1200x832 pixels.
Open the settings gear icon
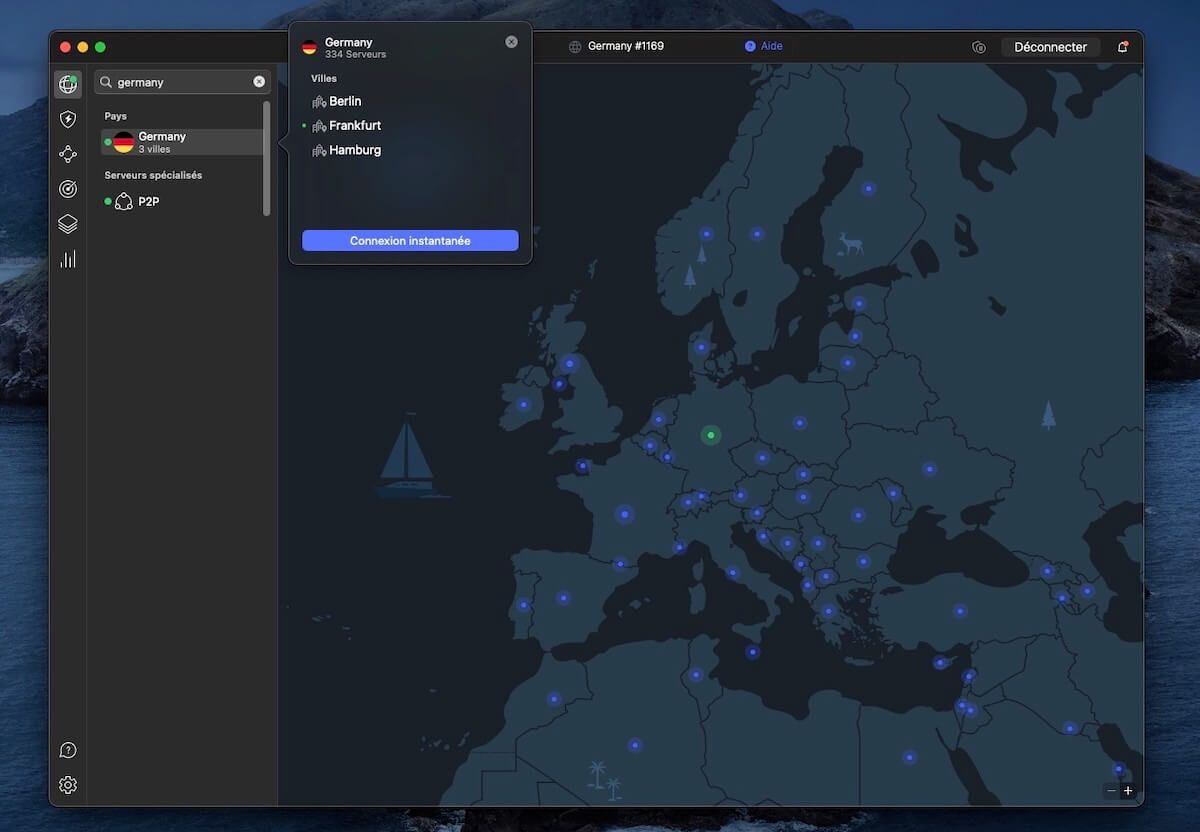point(68,785)
